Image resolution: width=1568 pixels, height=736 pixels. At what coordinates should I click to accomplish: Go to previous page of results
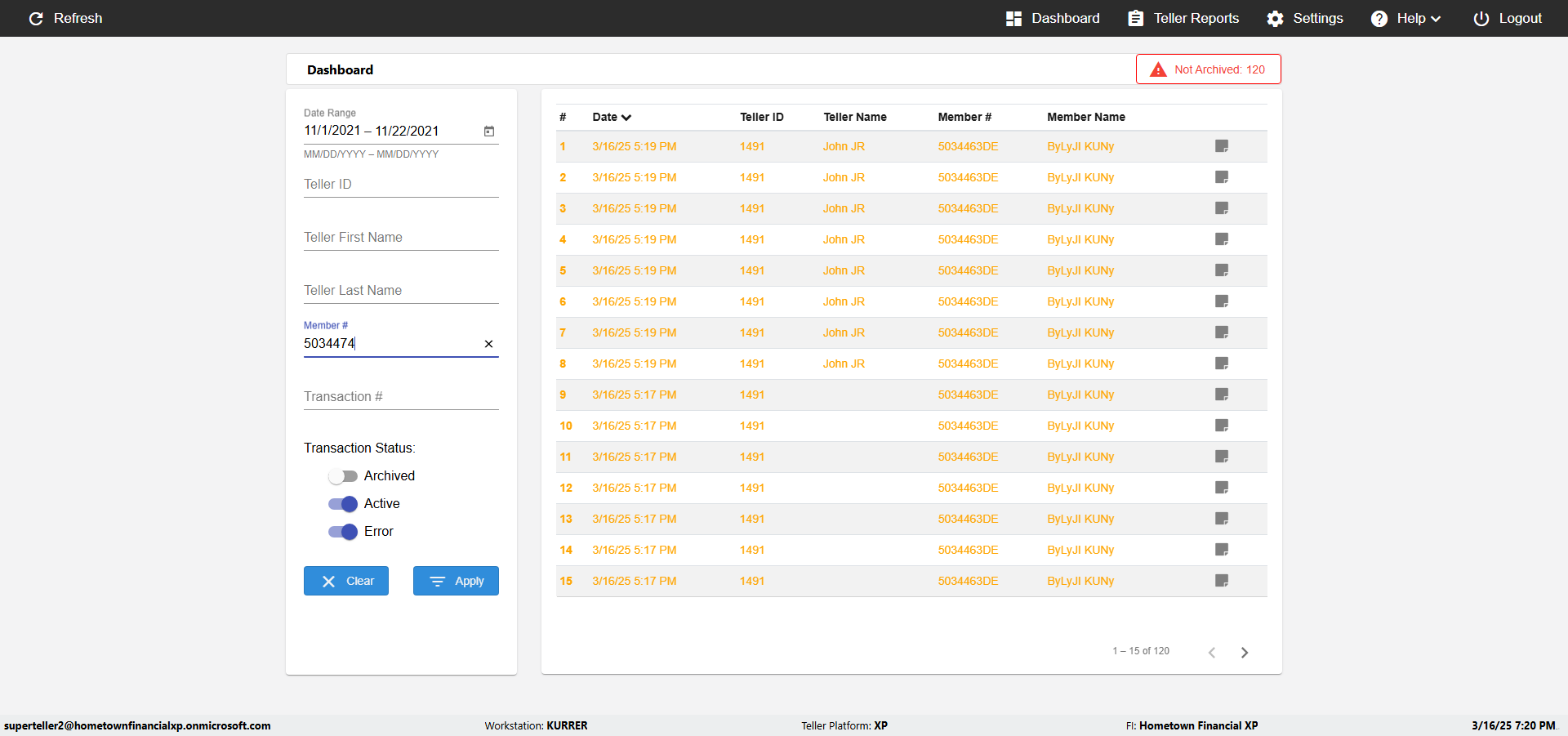point(1212,652)
